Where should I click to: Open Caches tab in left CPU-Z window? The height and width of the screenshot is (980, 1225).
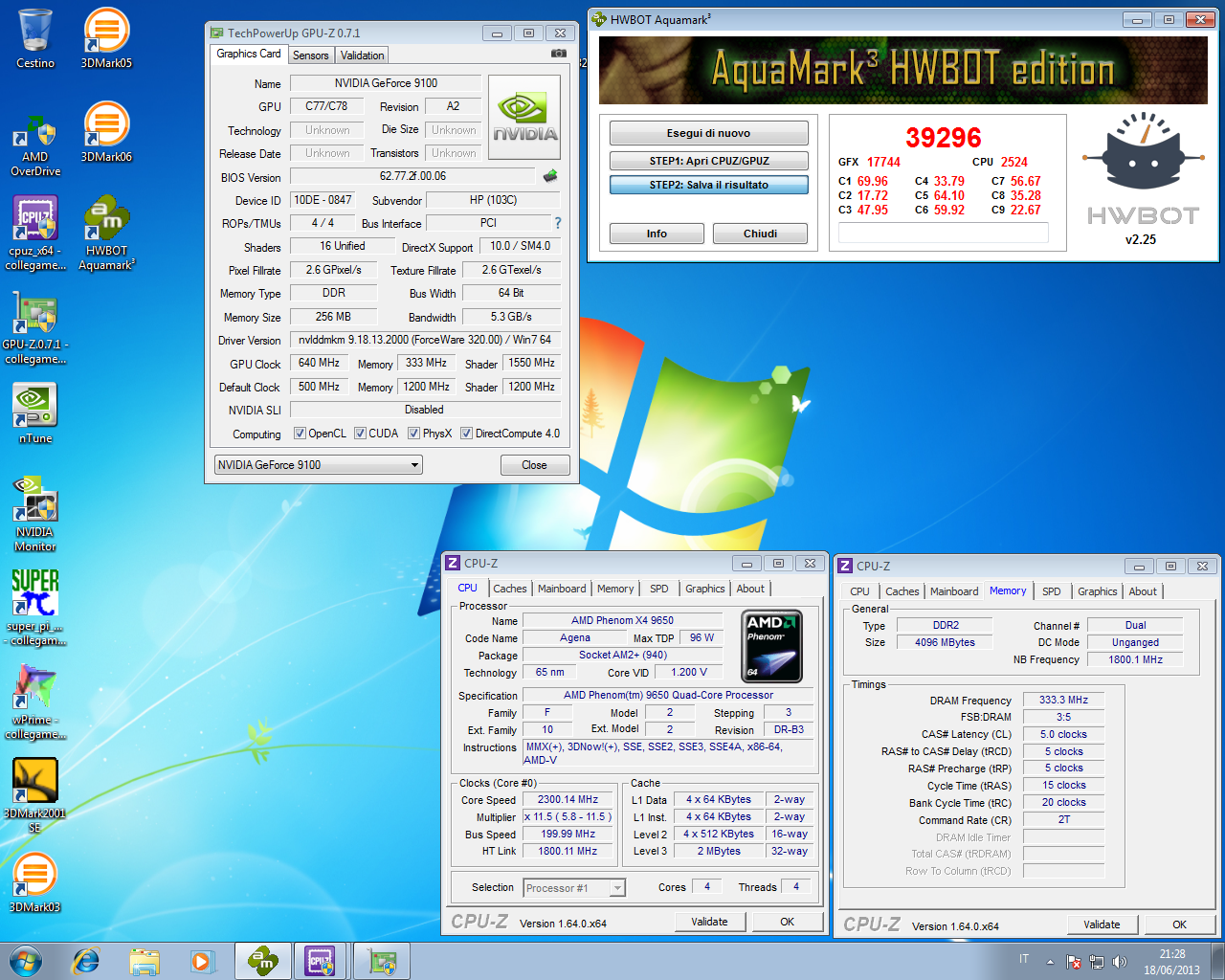[x=509, y=589]
